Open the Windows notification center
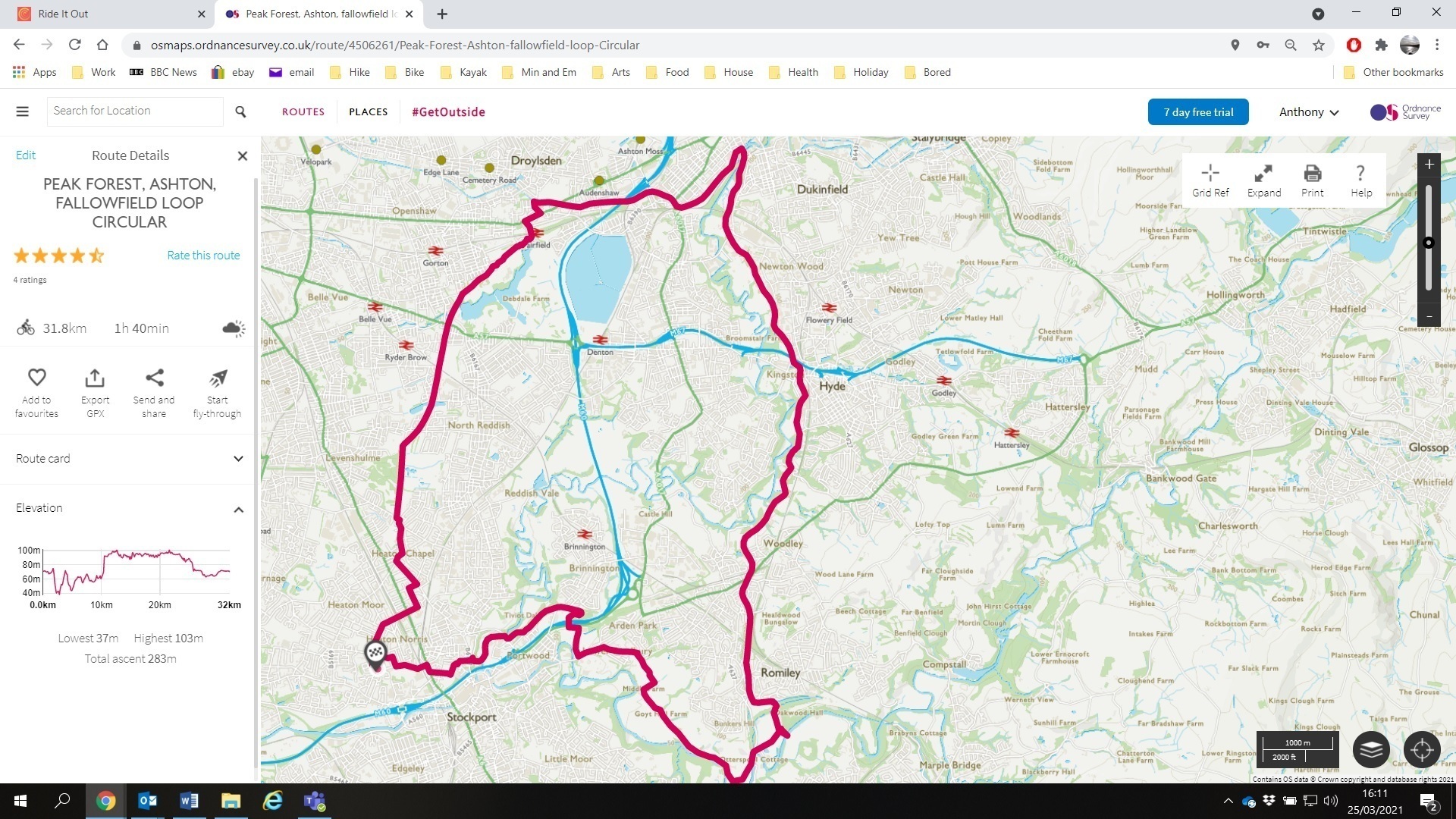The height and width of the screenshot is (819, 1456). 1429,801
